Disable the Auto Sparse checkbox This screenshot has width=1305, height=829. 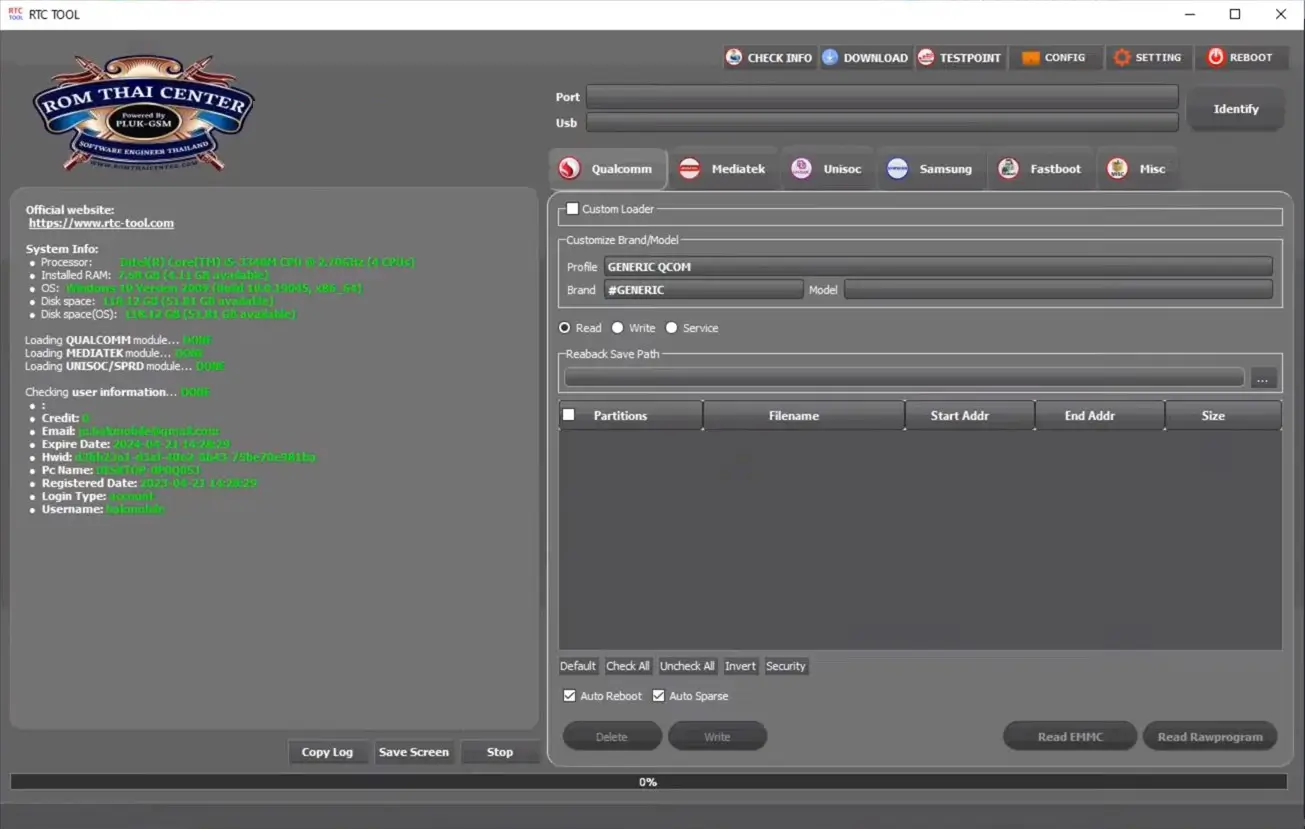tap(659, 696)
